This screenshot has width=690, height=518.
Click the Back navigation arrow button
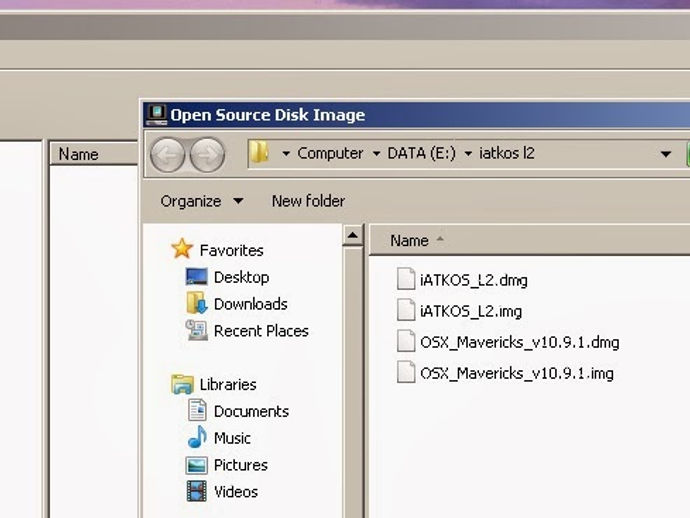tap(167, 154)
